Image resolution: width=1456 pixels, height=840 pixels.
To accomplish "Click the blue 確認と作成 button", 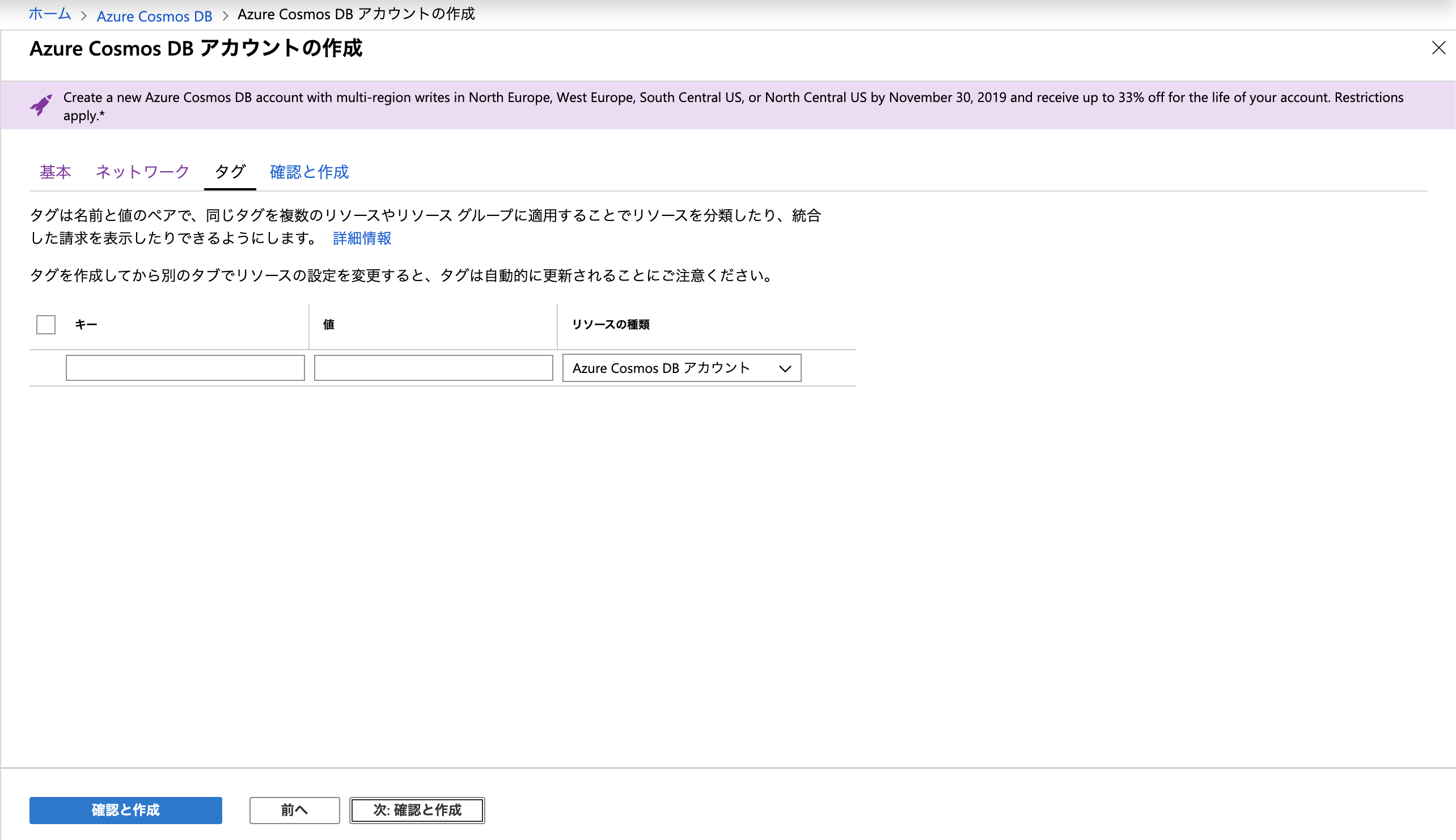I will pos(126,810).
